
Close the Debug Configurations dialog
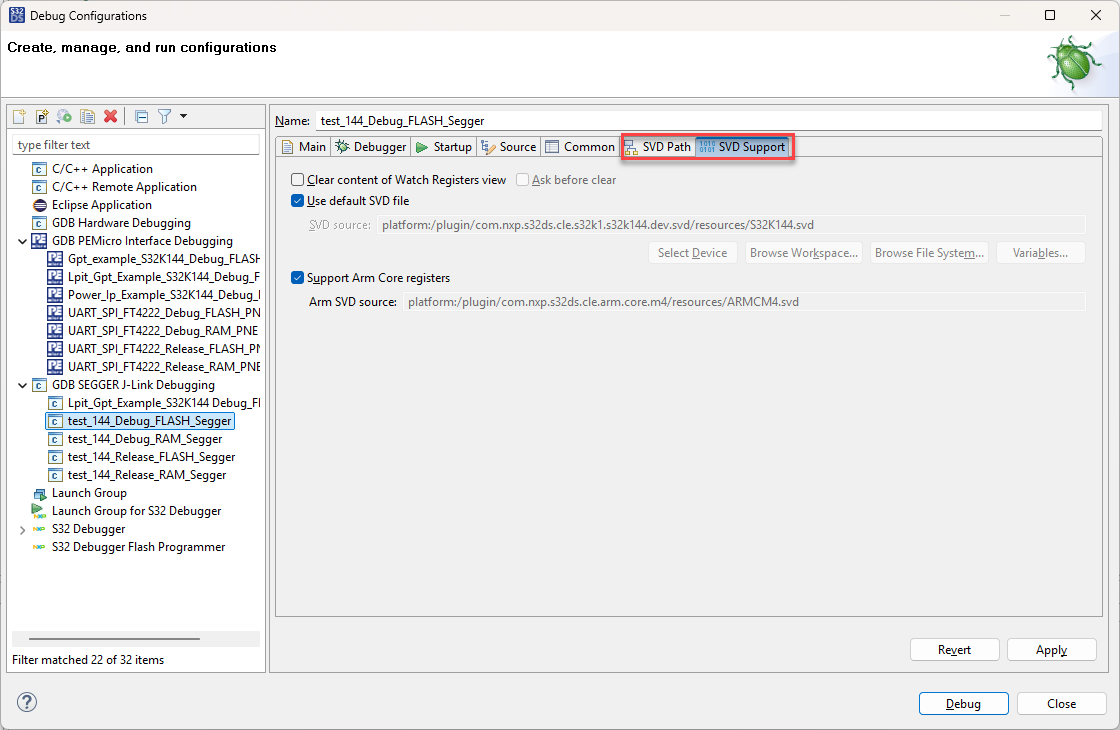[x=1061, y=704]
